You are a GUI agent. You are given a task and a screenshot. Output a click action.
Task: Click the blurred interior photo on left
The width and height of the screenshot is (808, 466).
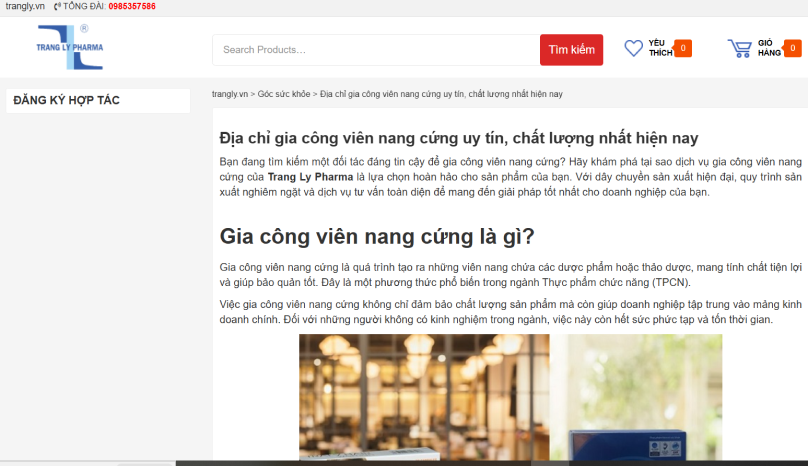[x=423, y=396]
